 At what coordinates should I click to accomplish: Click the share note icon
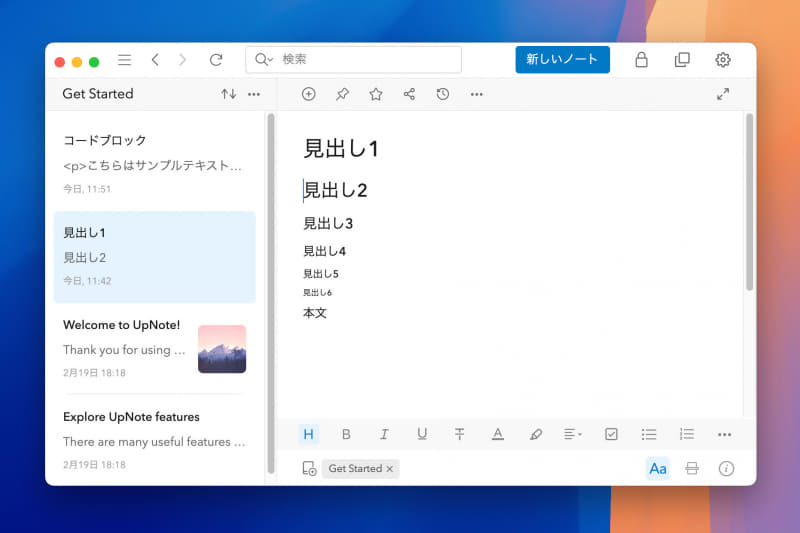[x=409, y=94]
